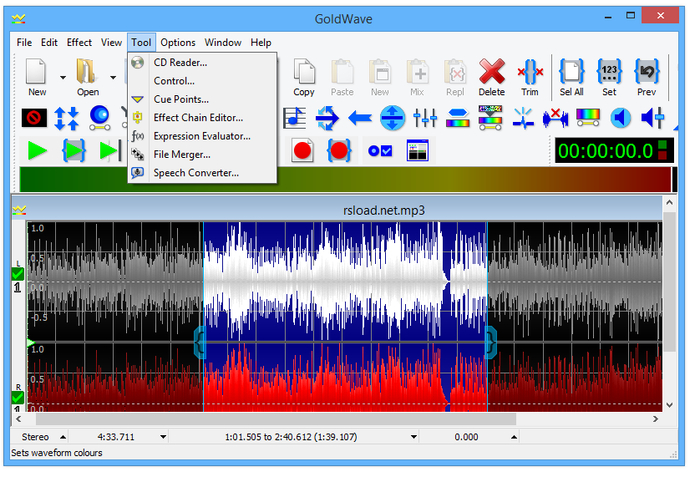
Task: Open the File menu
Action: [x=24, y=42]
